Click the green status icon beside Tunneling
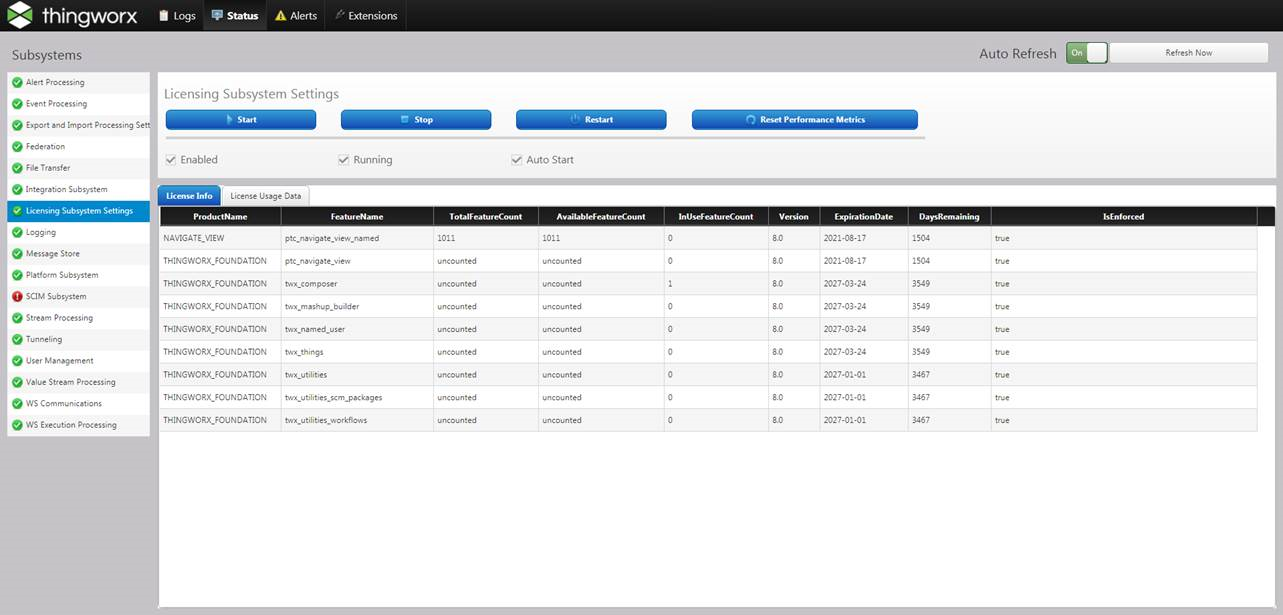The width and height of the screenshot is (1283, 615). click(x=17, y=339)
